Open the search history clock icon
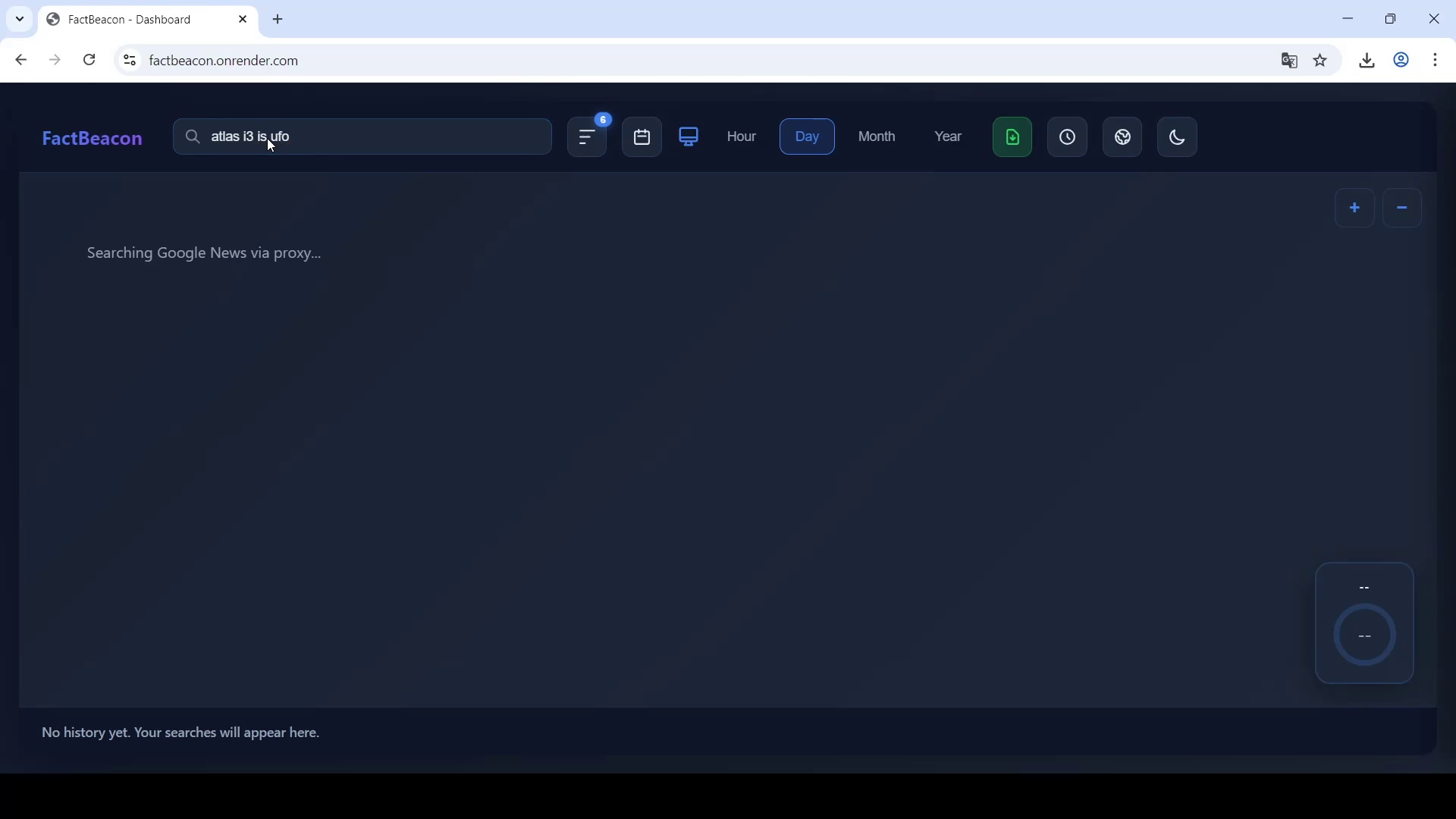The image size is (1456, 819). (x=1068, y=137)
